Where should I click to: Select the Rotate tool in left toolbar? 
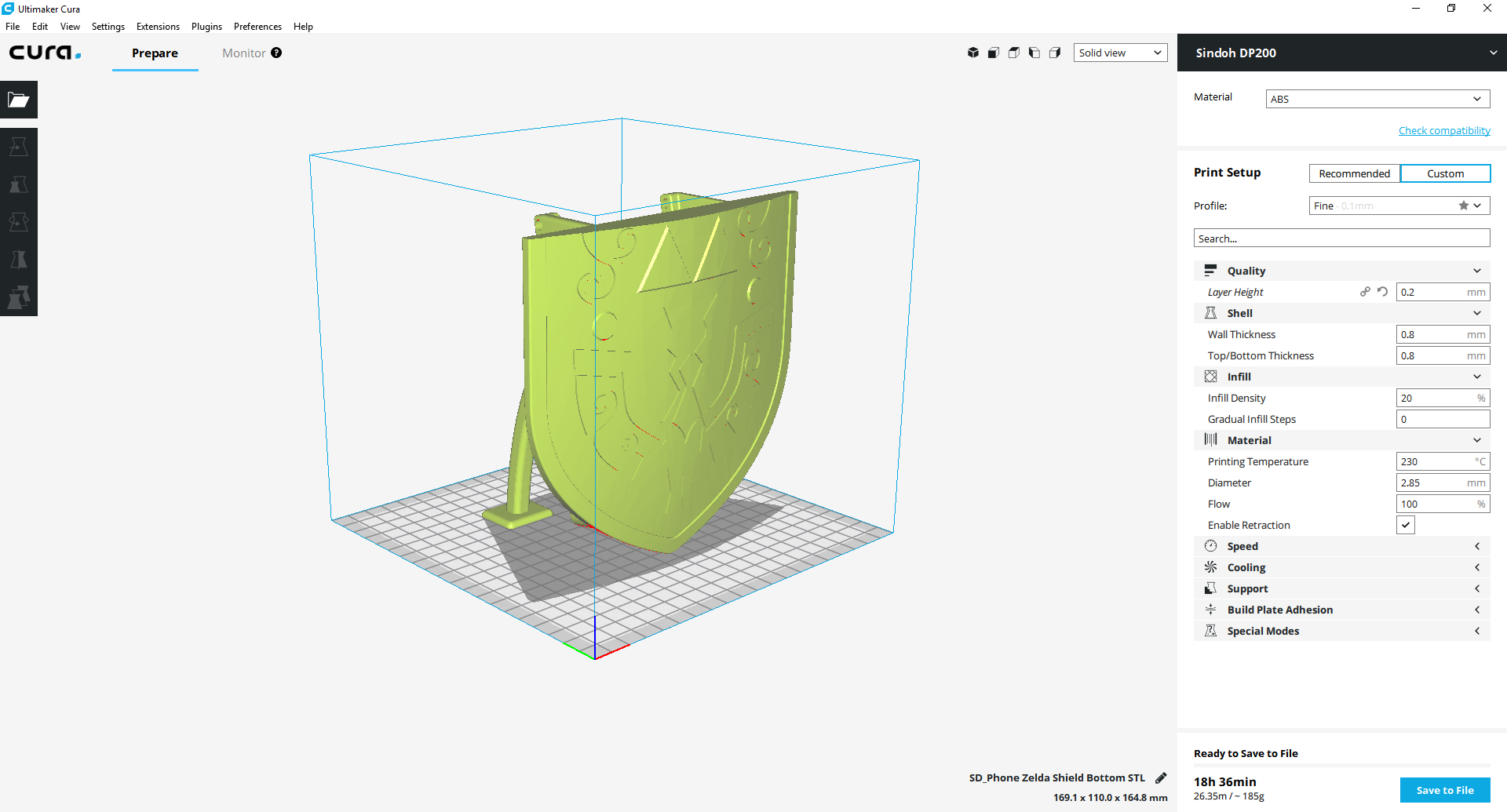click(x=19, y=222)
